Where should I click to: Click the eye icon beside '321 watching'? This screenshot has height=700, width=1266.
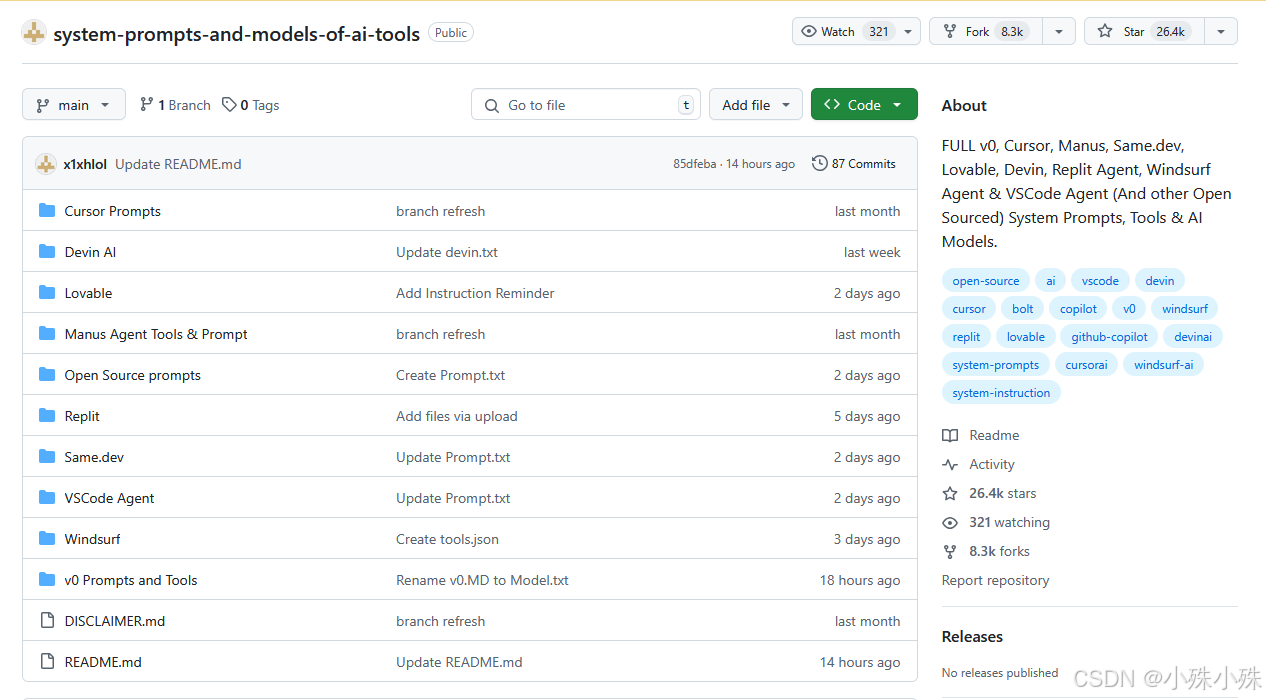click(x=950, y=522)
